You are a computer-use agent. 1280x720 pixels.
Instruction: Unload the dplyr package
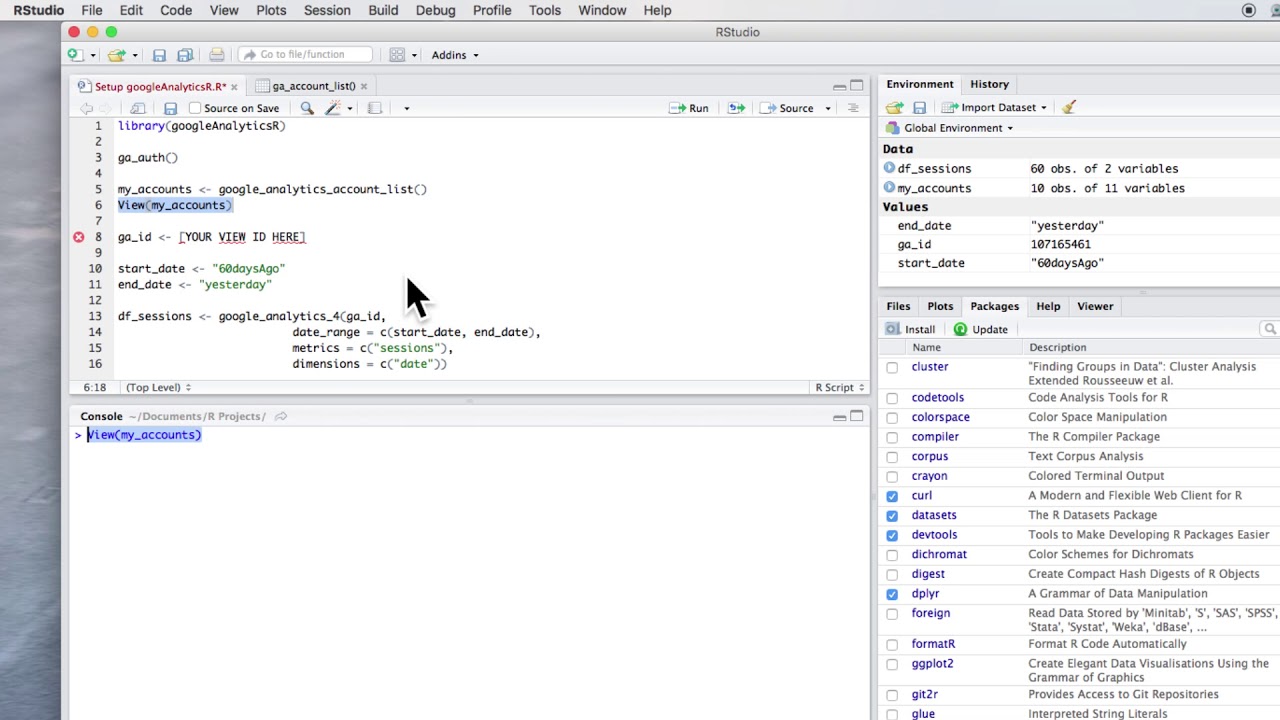click(x=892, y=594)
